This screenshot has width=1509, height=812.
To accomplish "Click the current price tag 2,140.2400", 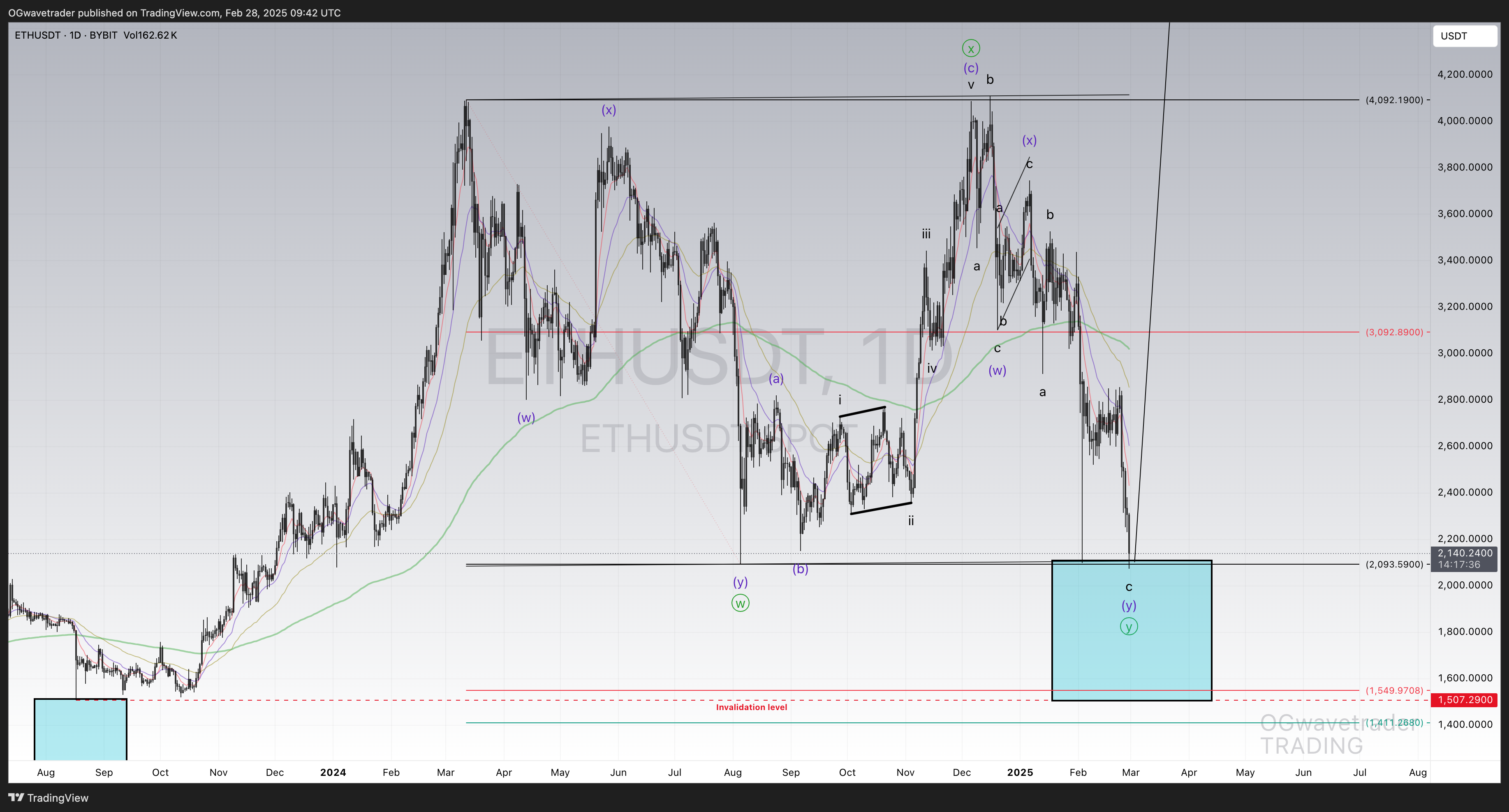I will click(1464, 553).
